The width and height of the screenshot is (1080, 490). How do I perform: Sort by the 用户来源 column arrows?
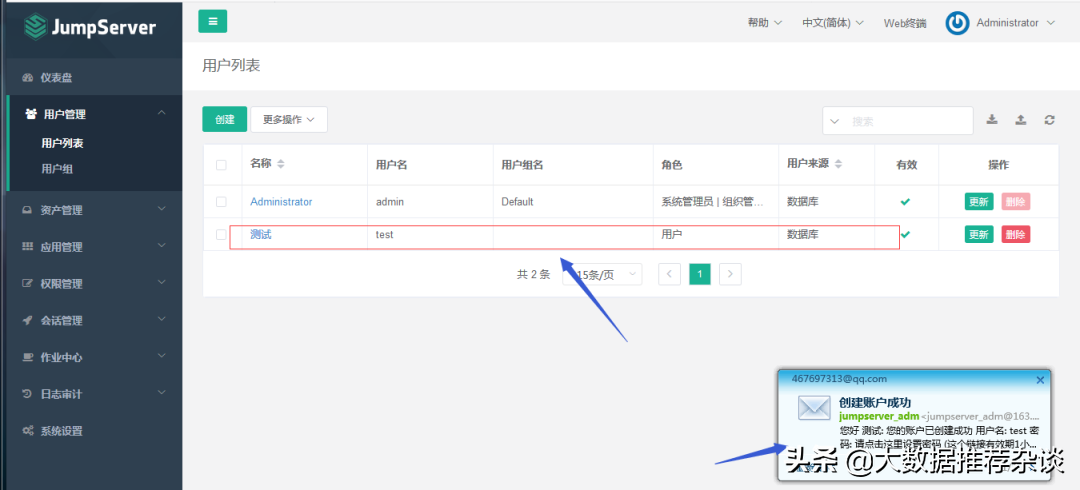click(x=838, y=164)
